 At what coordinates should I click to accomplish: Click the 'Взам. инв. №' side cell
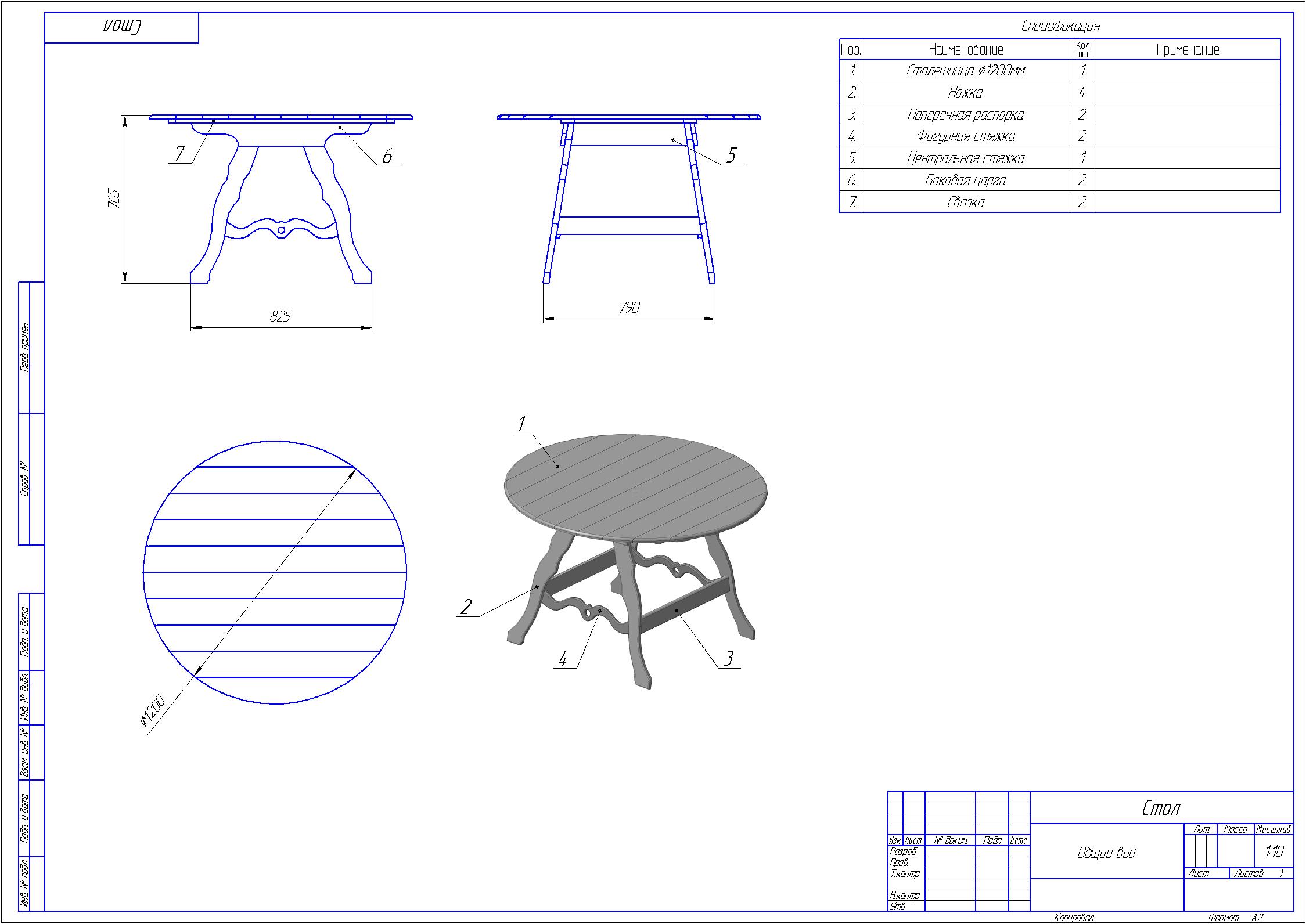(25, 752)
